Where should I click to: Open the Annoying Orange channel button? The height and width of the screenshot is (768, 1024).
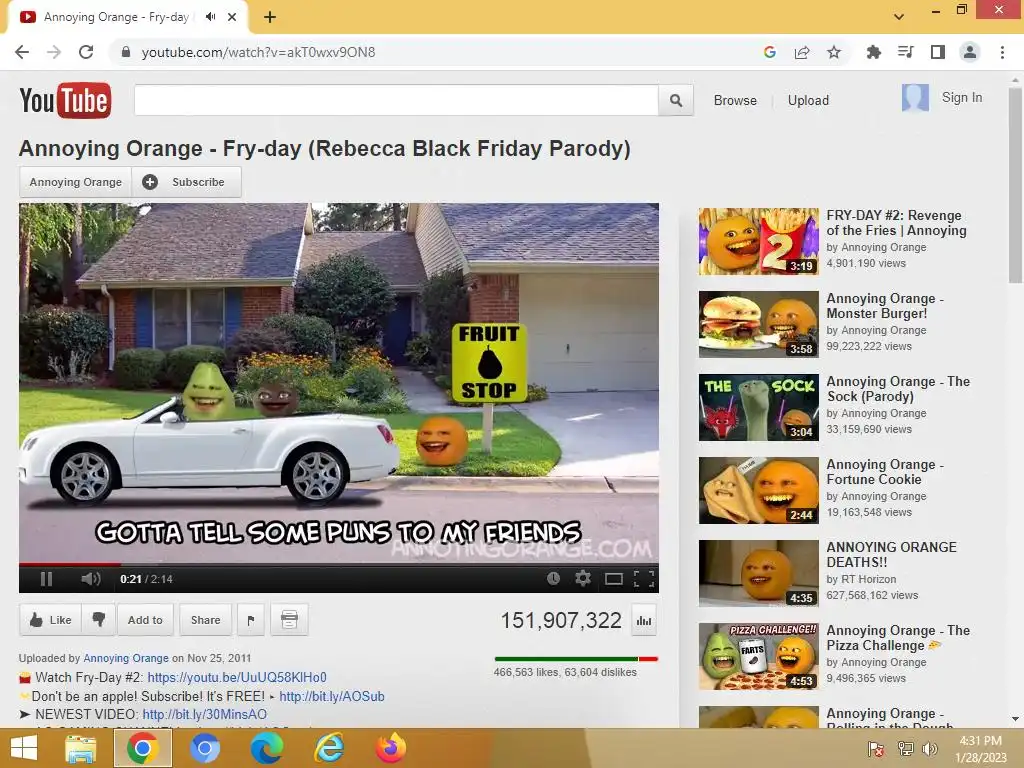point(76,182)
